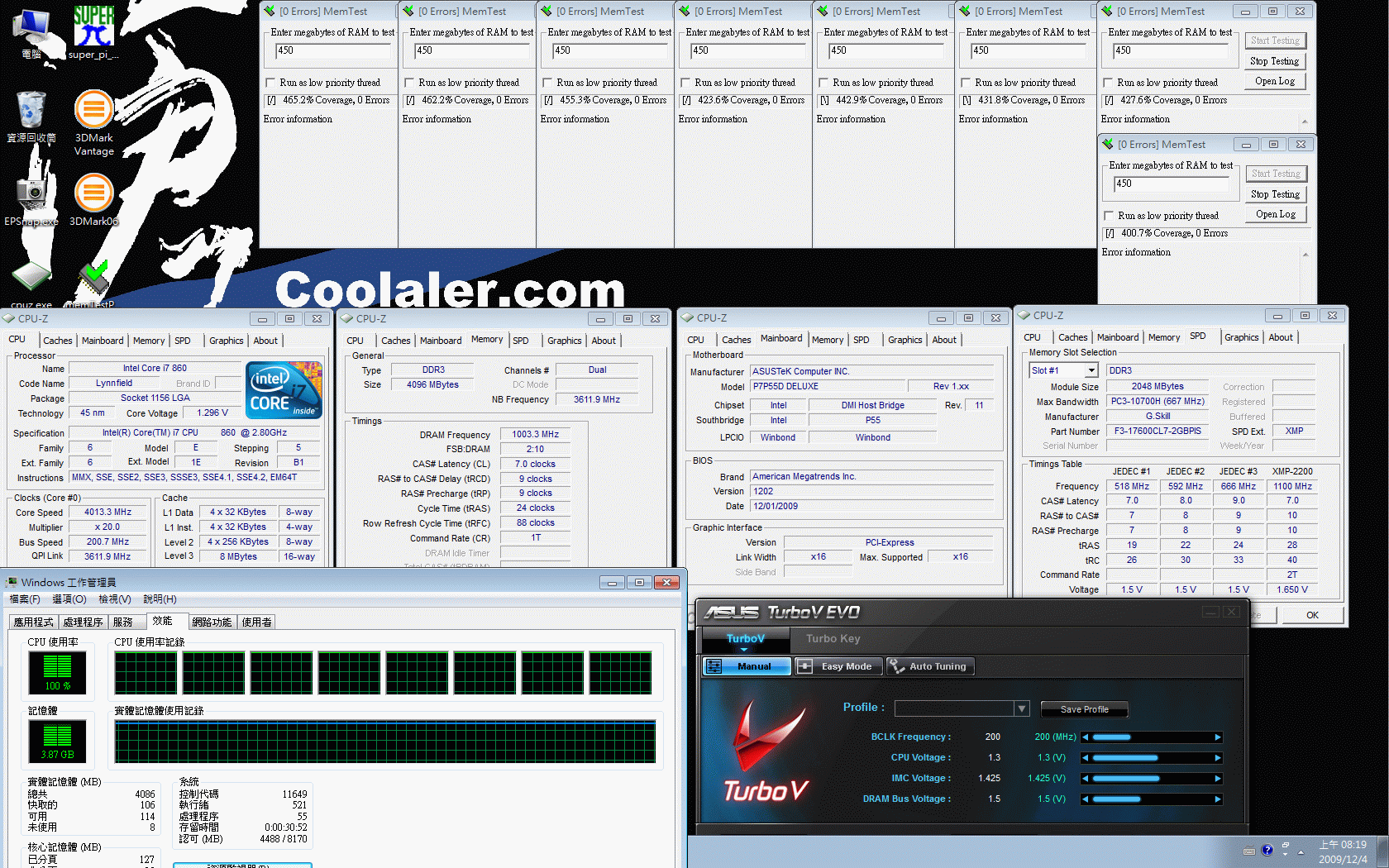Screen dimensions: 1389x868
Task: Click title icon of MemTest window at 400.7% coverage
Action: (x=1109, y=144)
